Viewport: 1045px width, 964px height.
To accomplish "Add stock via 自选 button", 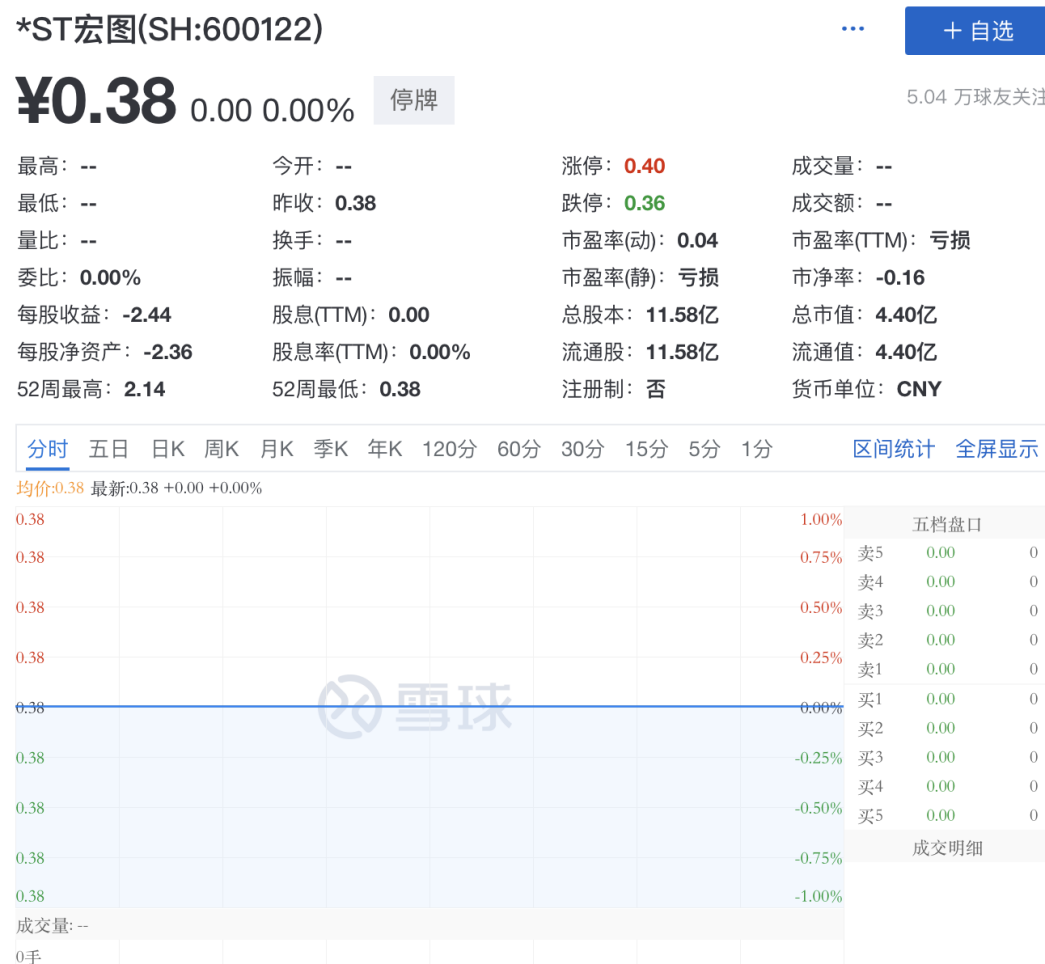I will (976, 31).
